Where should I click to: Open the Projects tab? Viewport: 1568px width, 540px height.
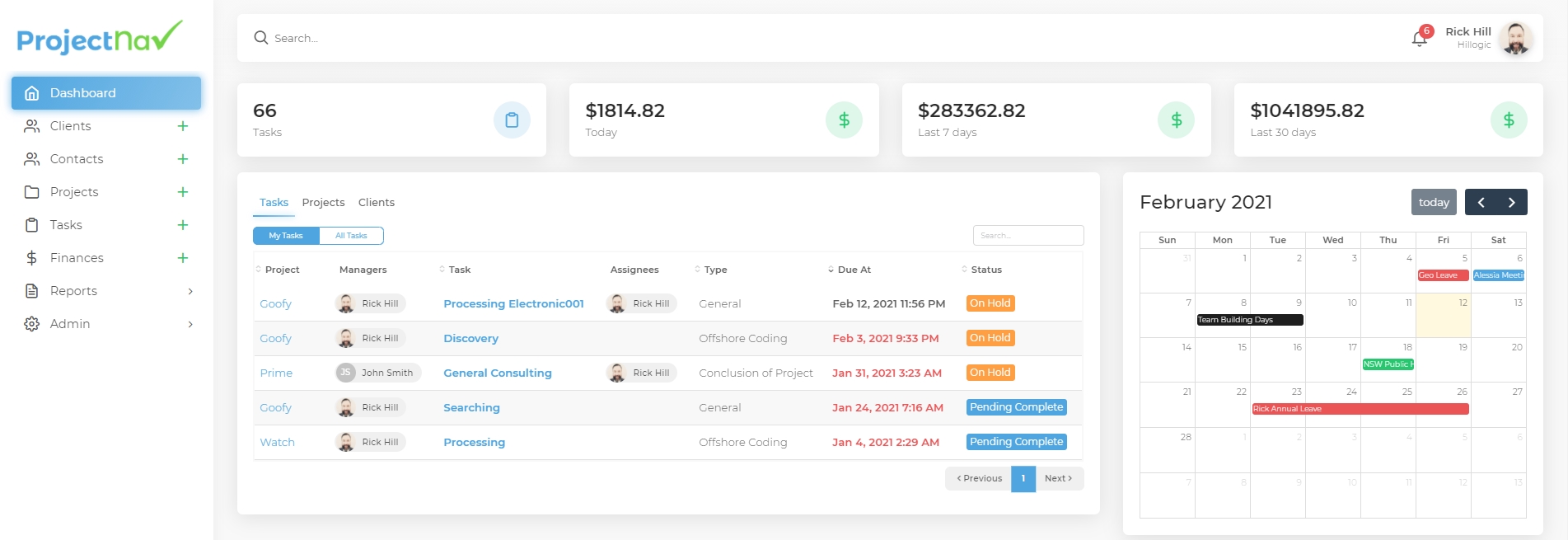pos(323,203)
